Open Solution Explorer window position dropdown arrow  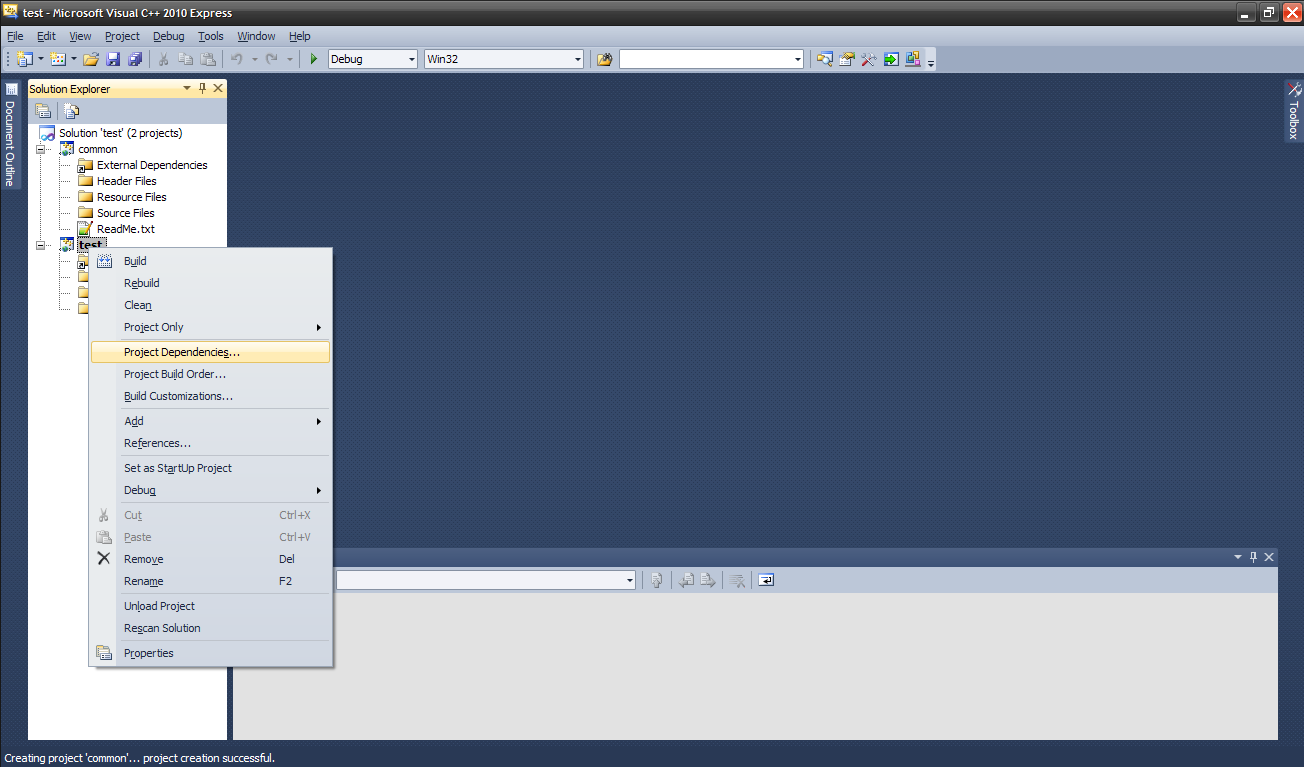[x=186, y=88]
